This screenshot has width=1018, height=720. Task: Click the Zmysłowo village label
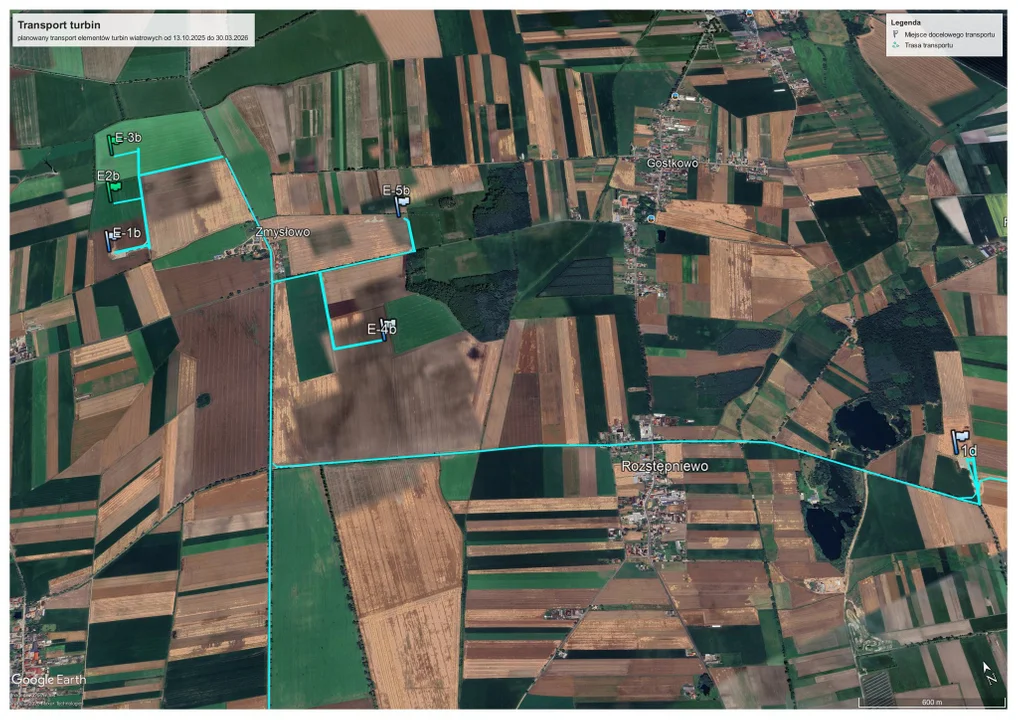(x=283, y=232)
